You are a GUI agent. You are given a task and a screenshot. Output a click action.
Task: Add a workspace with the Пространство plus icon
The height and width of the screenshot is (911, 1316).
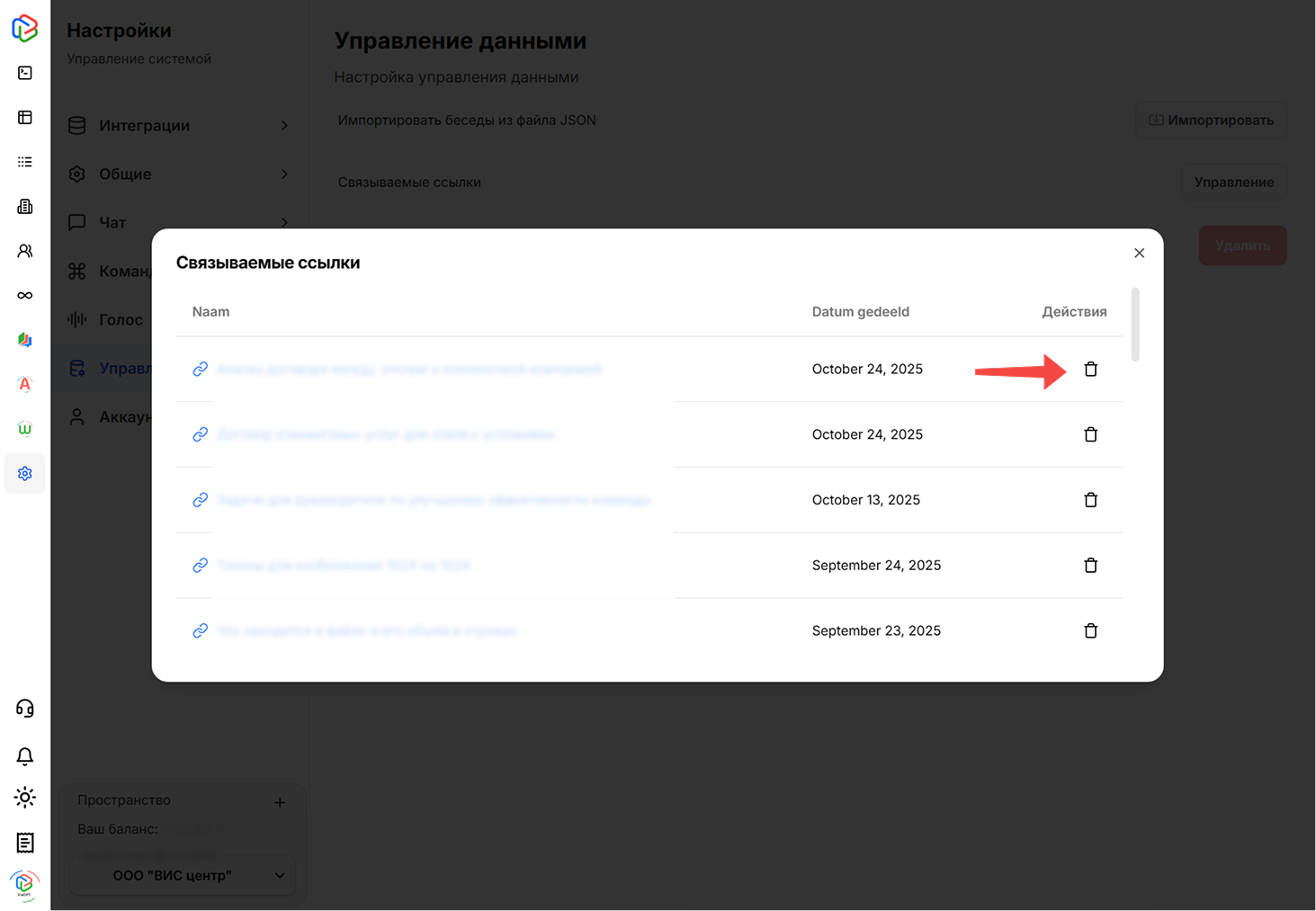[x=280, y=801]
